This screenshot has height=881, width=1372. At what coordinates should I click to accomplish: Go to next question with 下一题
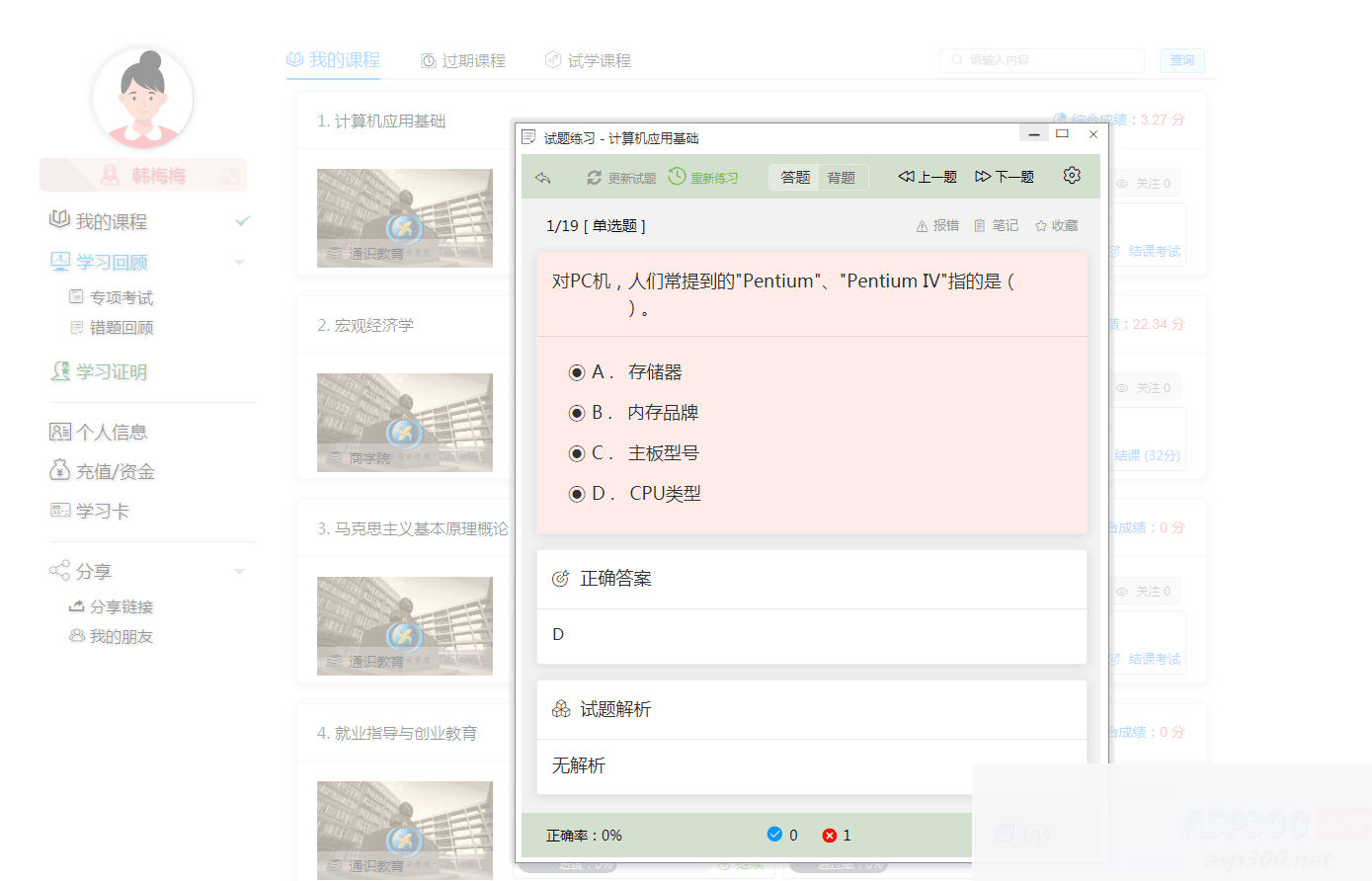(1004, 176)
